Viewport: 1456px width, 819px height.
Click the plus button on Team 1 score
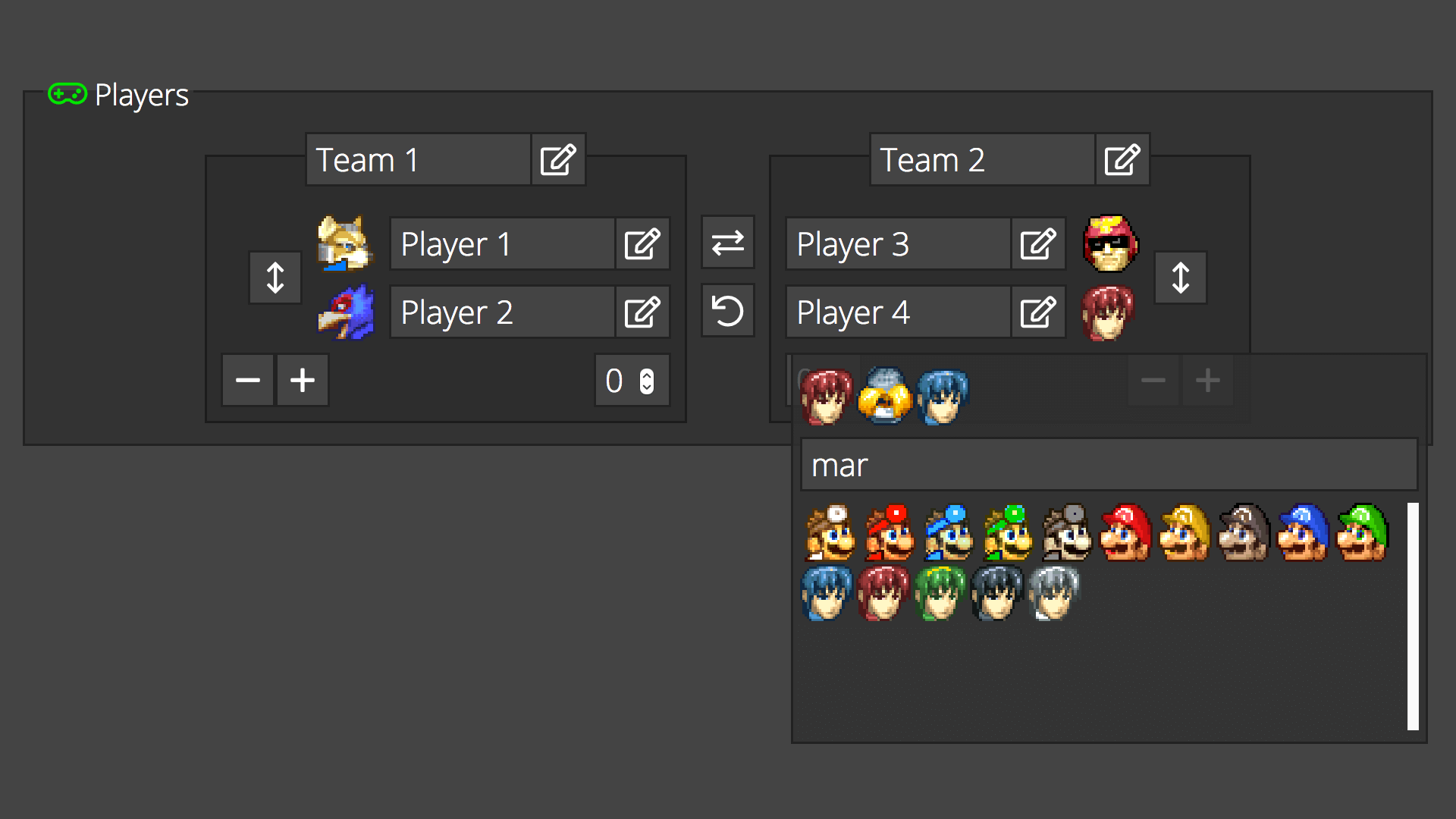[303, 379]
